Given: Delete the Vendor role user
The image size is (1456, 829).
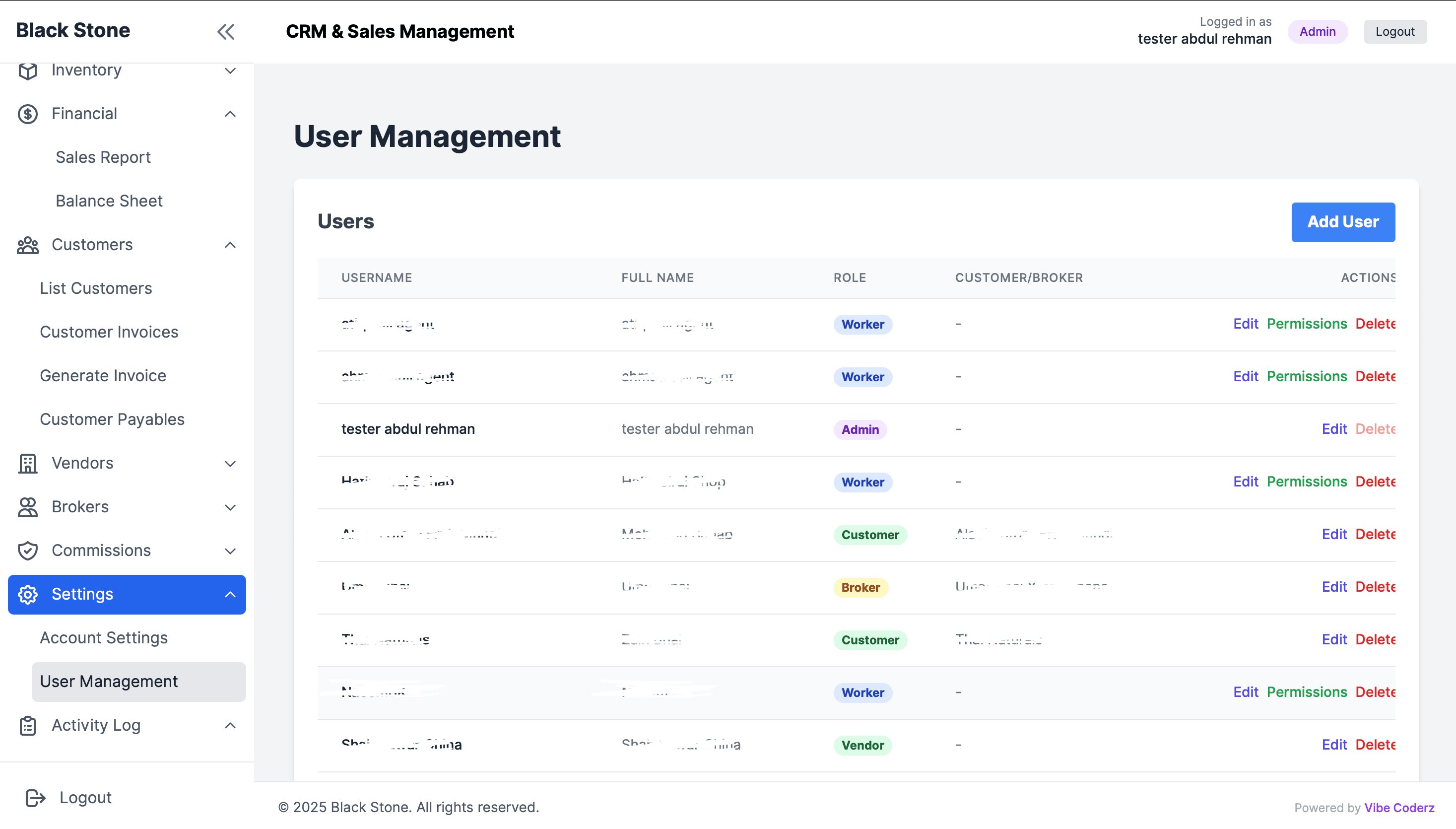Looking at the screenshot, I should click(1375, 745).
